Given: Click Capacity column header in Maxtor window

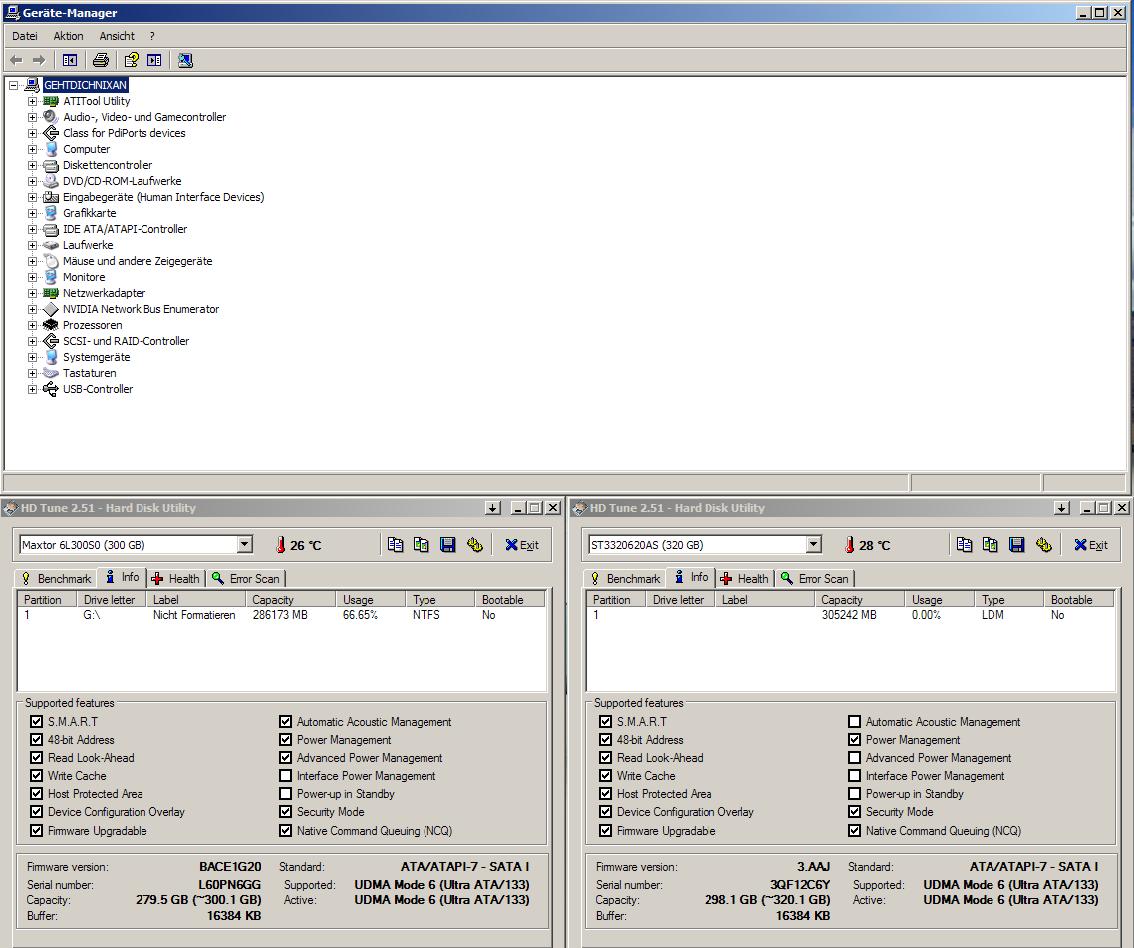Looking at the screenshot, I should pyautogui.click(x=291, y=599).
